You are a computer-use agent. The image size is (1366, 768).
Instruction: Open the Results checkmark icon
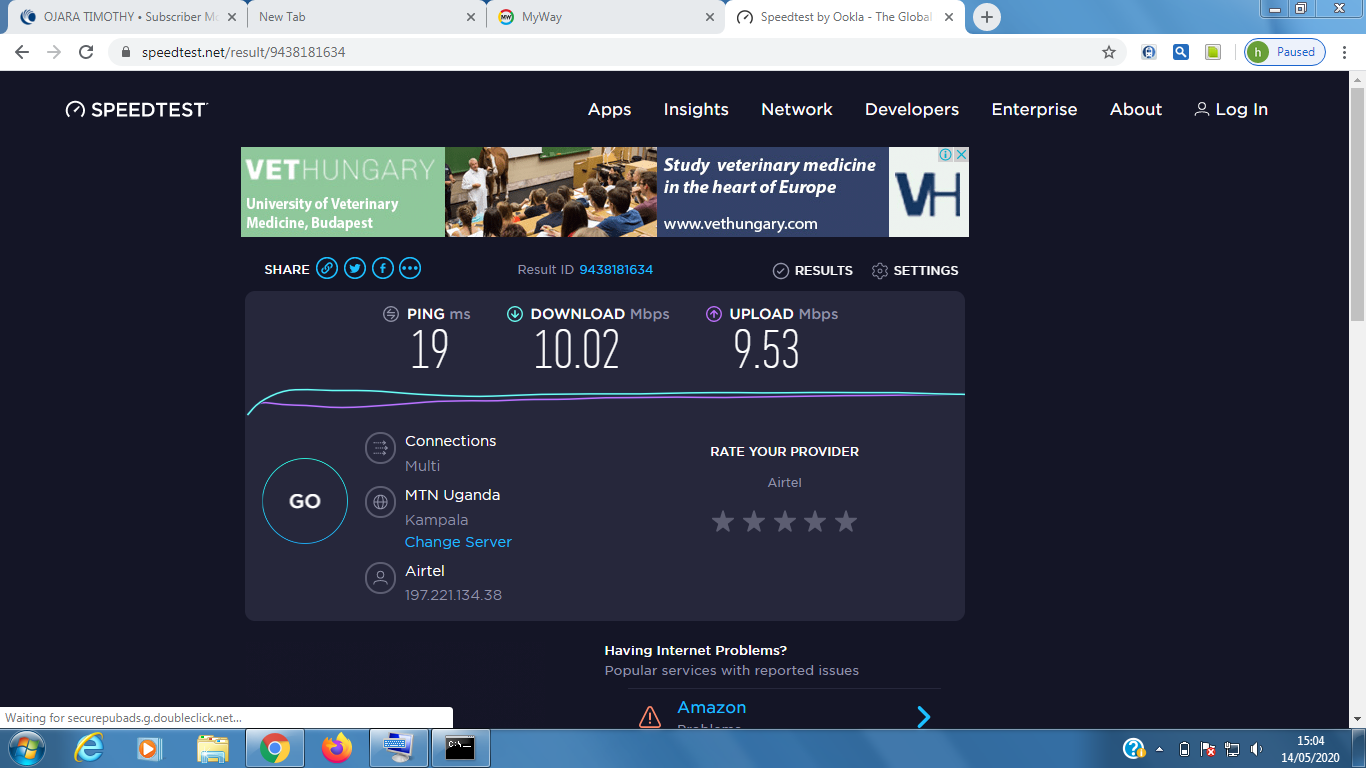tap(781, 271)
